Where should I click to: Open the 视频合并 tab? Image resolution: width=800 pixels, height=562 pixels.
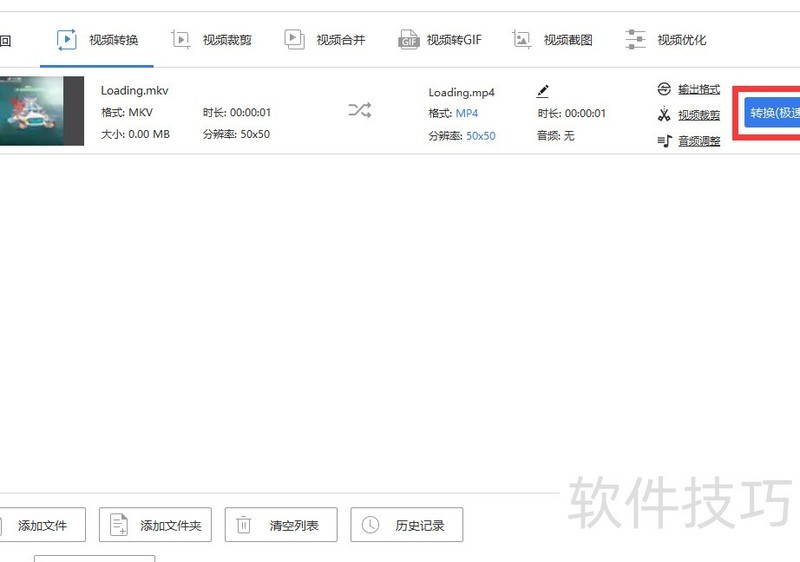(325, 40)
